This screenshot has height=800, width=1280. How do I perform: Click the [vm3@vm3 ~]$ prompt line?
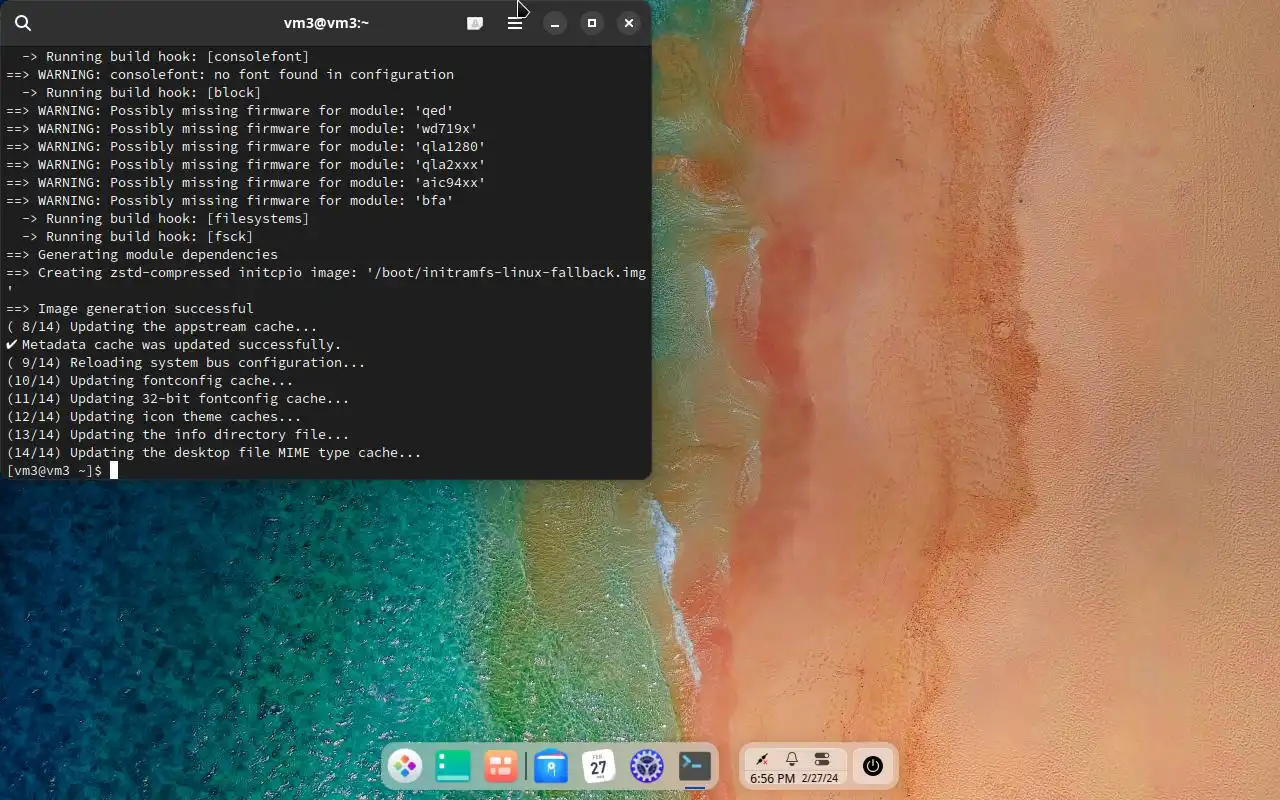[54, 470]
